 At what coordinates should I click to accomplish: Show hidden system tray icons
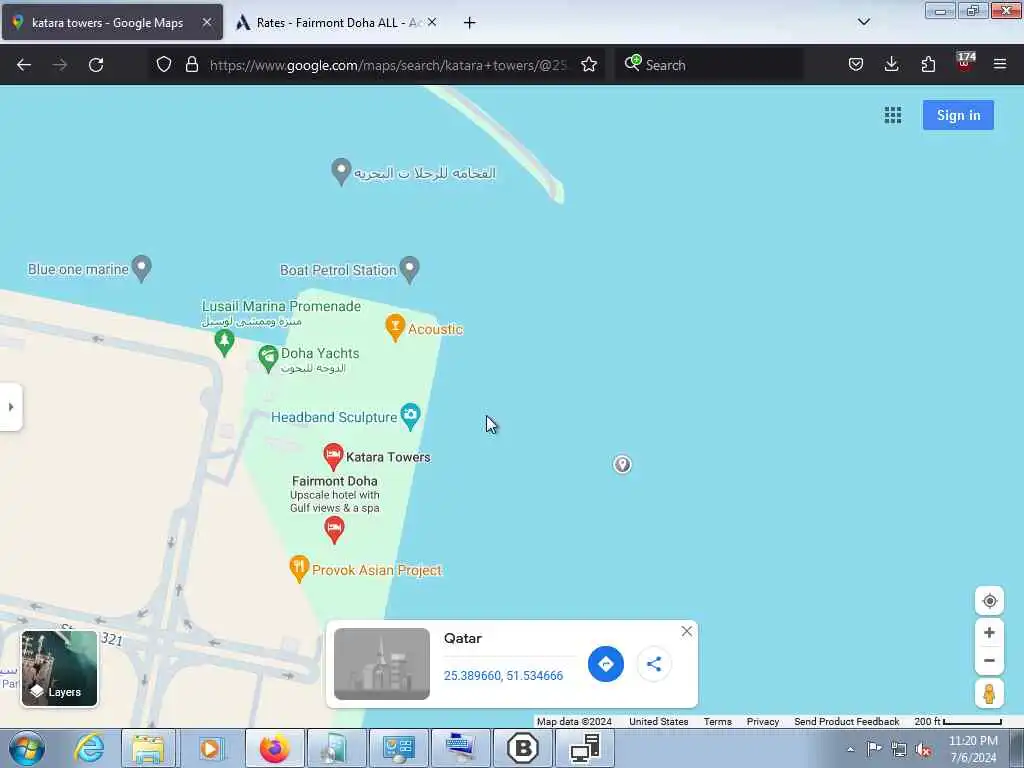[x=850, y=750]
